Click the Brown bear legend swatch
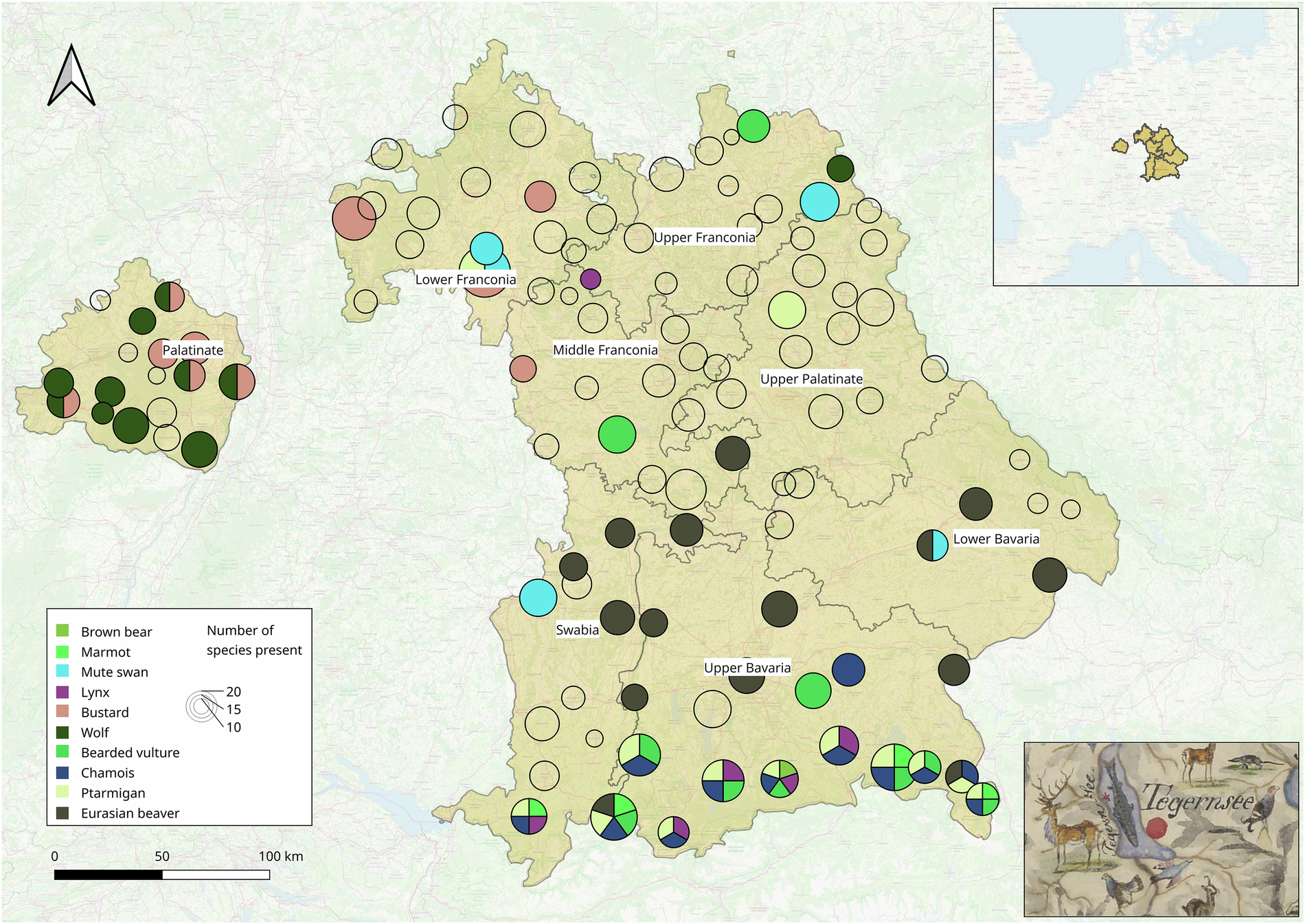 click(63, 631)
